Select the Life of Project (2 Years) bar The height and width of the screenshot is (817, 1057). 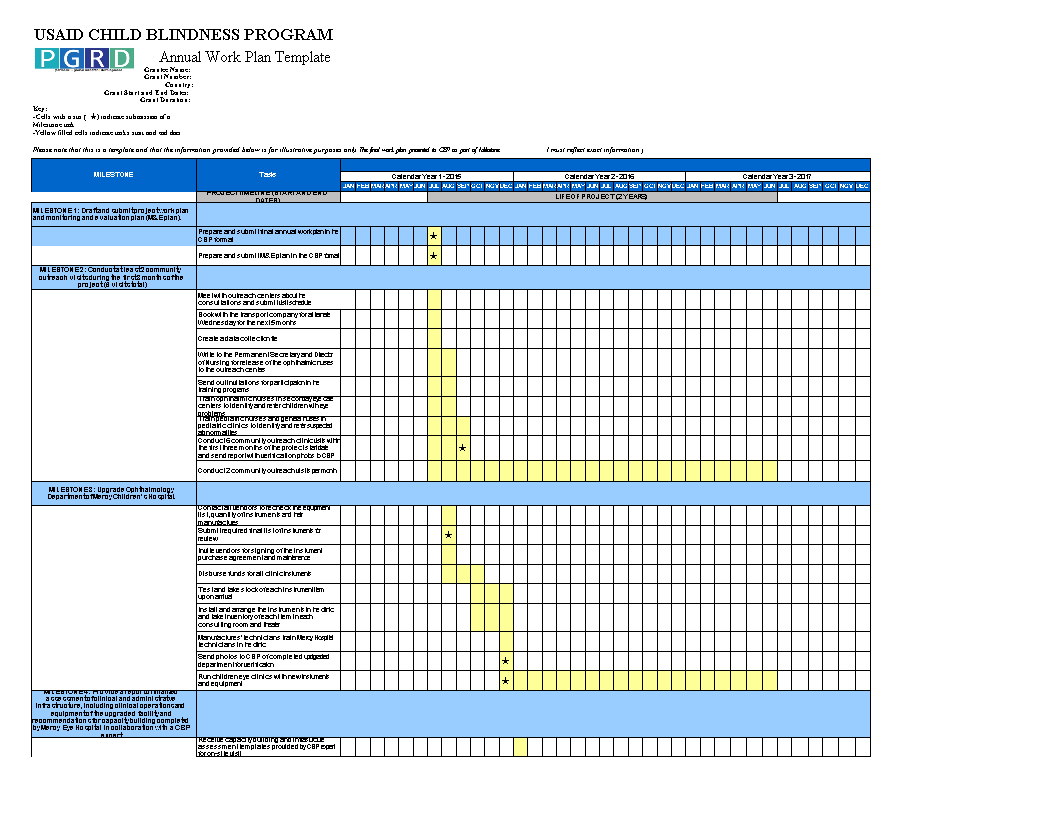[x=601, y=197]
